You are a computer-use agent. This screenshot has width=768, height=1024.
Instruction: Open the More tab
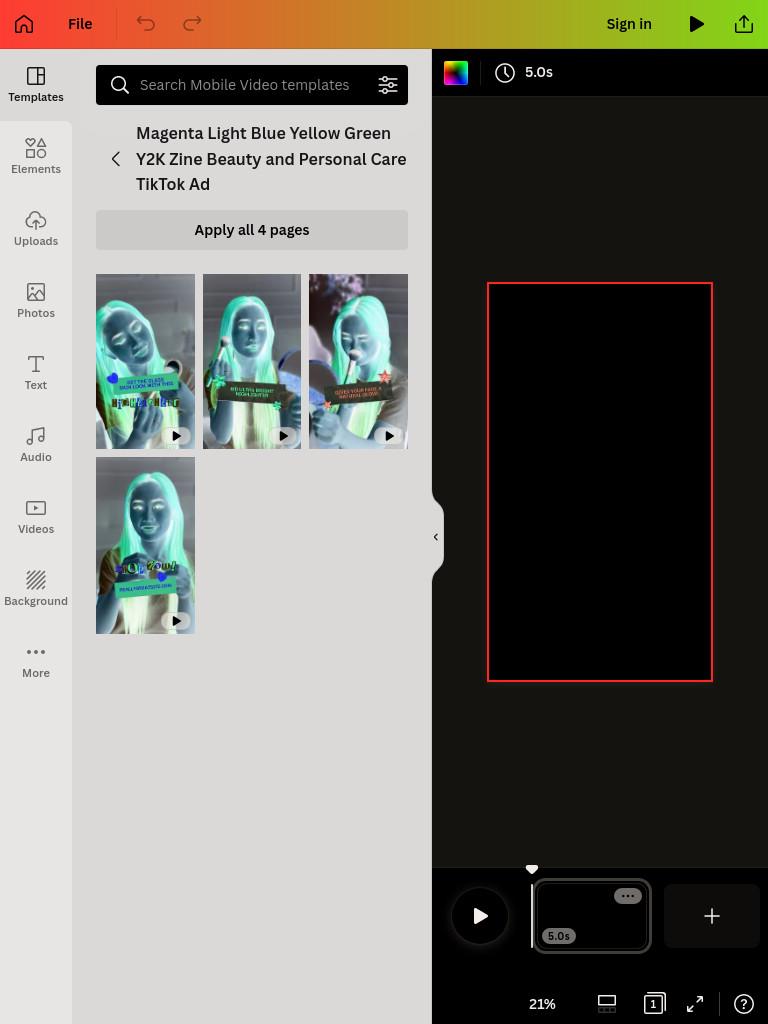pos(36,661)
